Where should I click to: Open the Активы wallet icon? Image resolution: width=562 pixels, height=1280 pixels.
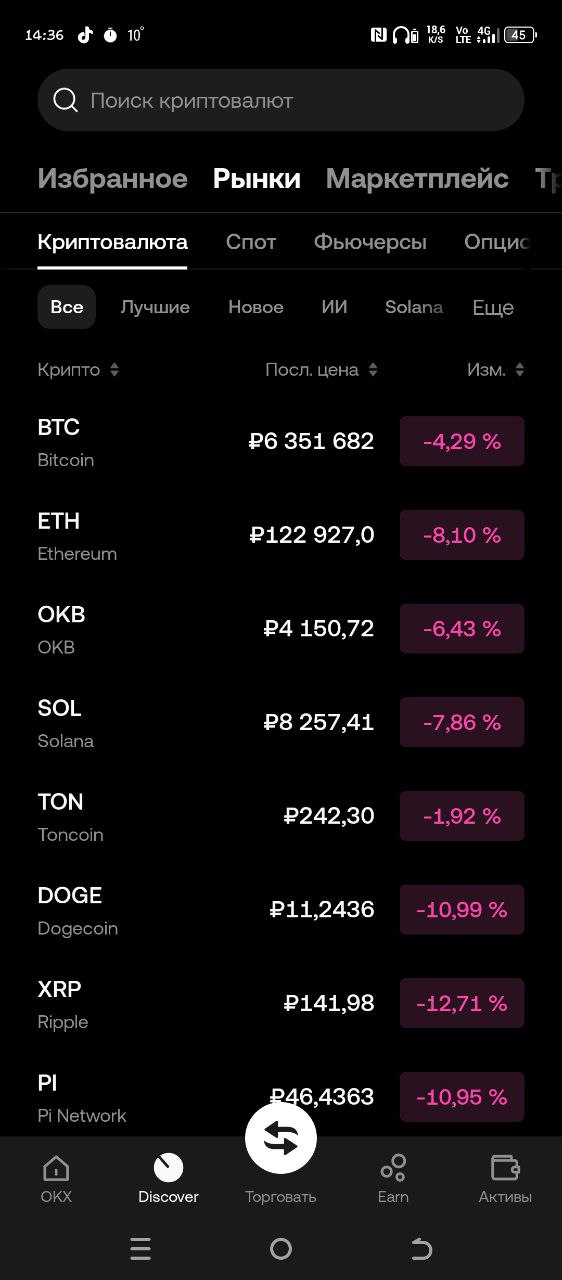(505, 1167)
